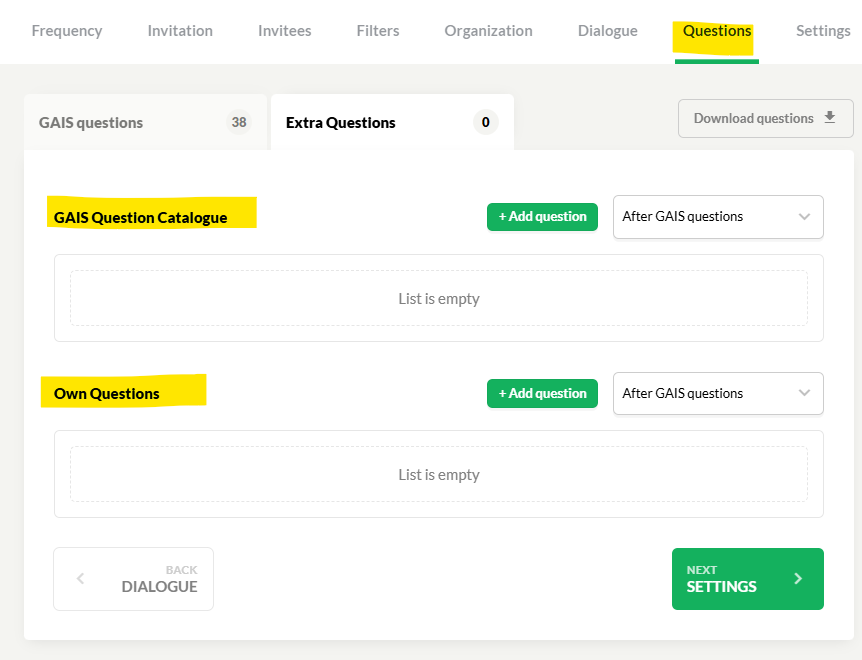This screenshot has height=660, width=862.
Task: Click the download arrow icon
Action: (x=830, y=117)
